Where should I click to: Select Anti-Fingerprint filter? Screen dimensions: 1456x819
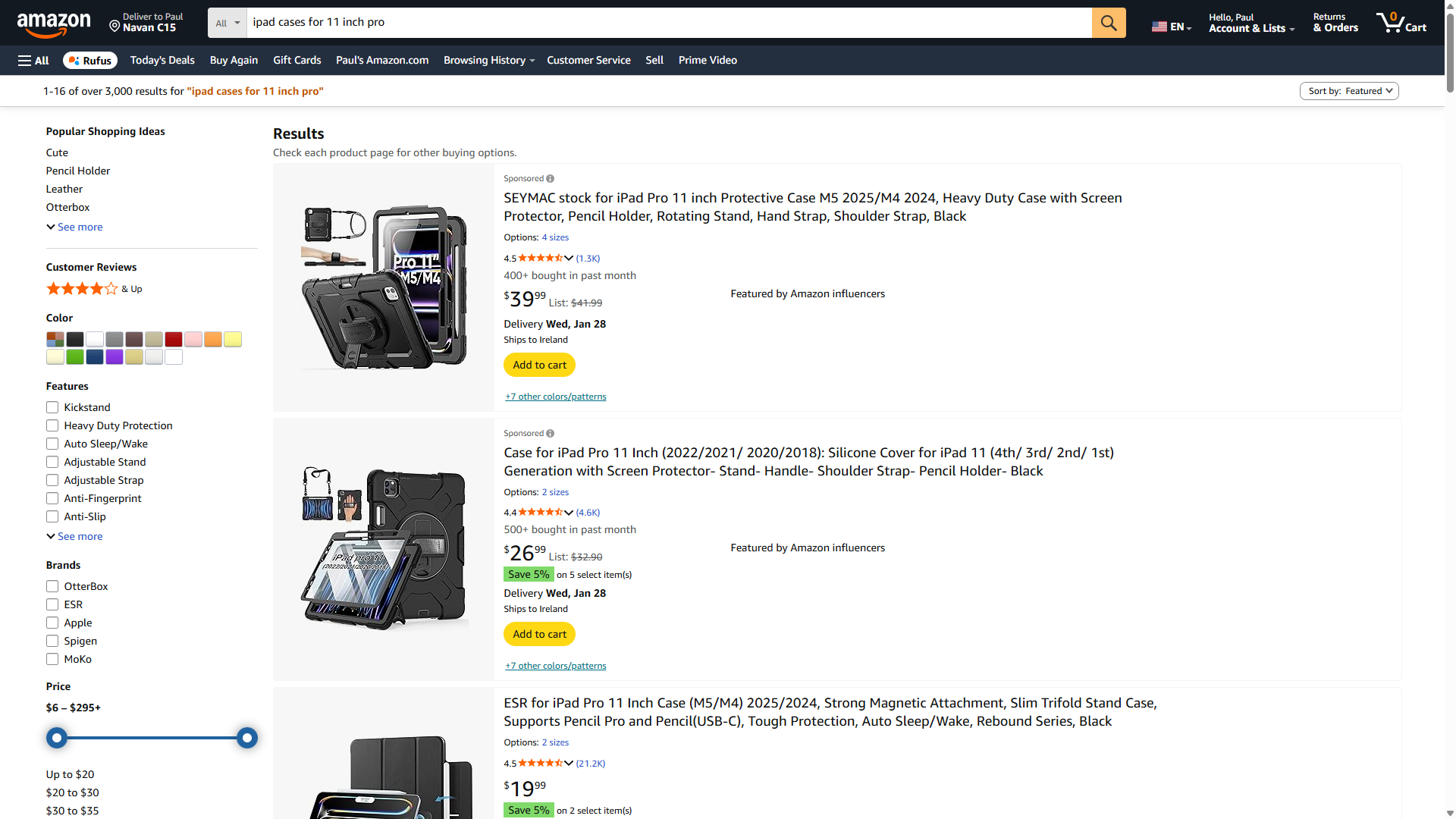[52, 499]
